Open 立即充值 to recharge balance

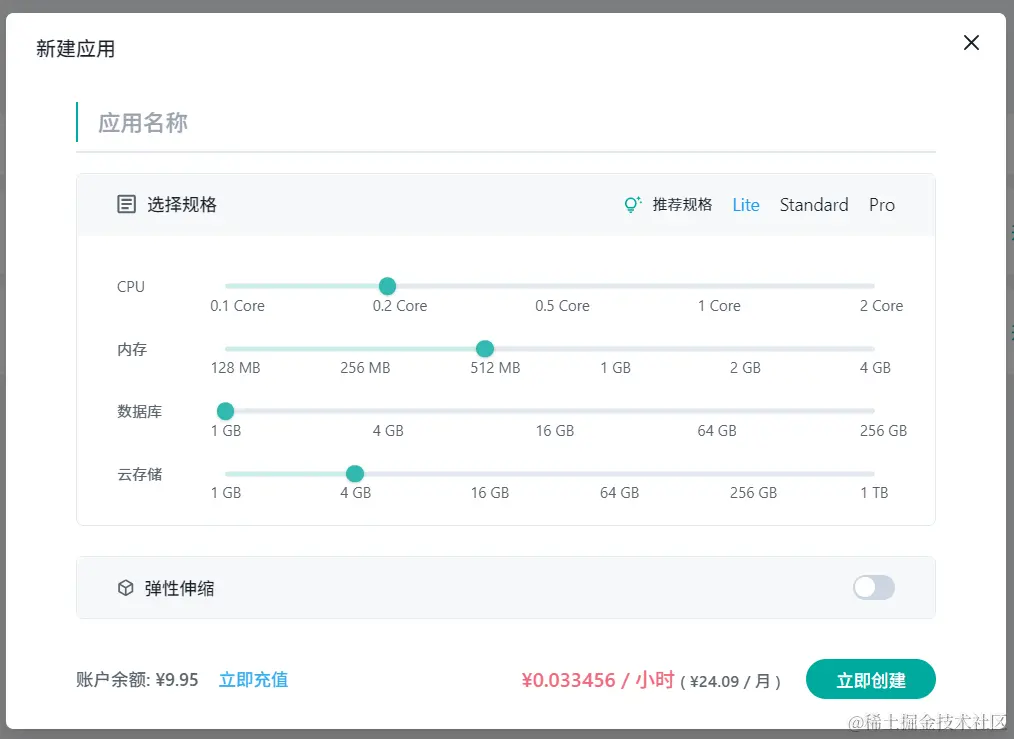253,679
